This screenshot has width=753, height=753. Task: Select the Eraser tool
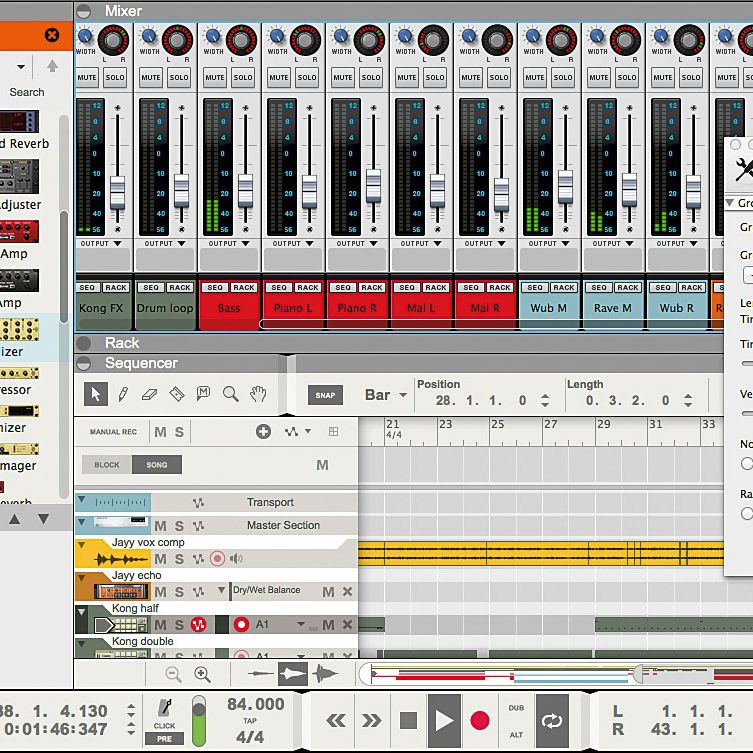point(150,394)
